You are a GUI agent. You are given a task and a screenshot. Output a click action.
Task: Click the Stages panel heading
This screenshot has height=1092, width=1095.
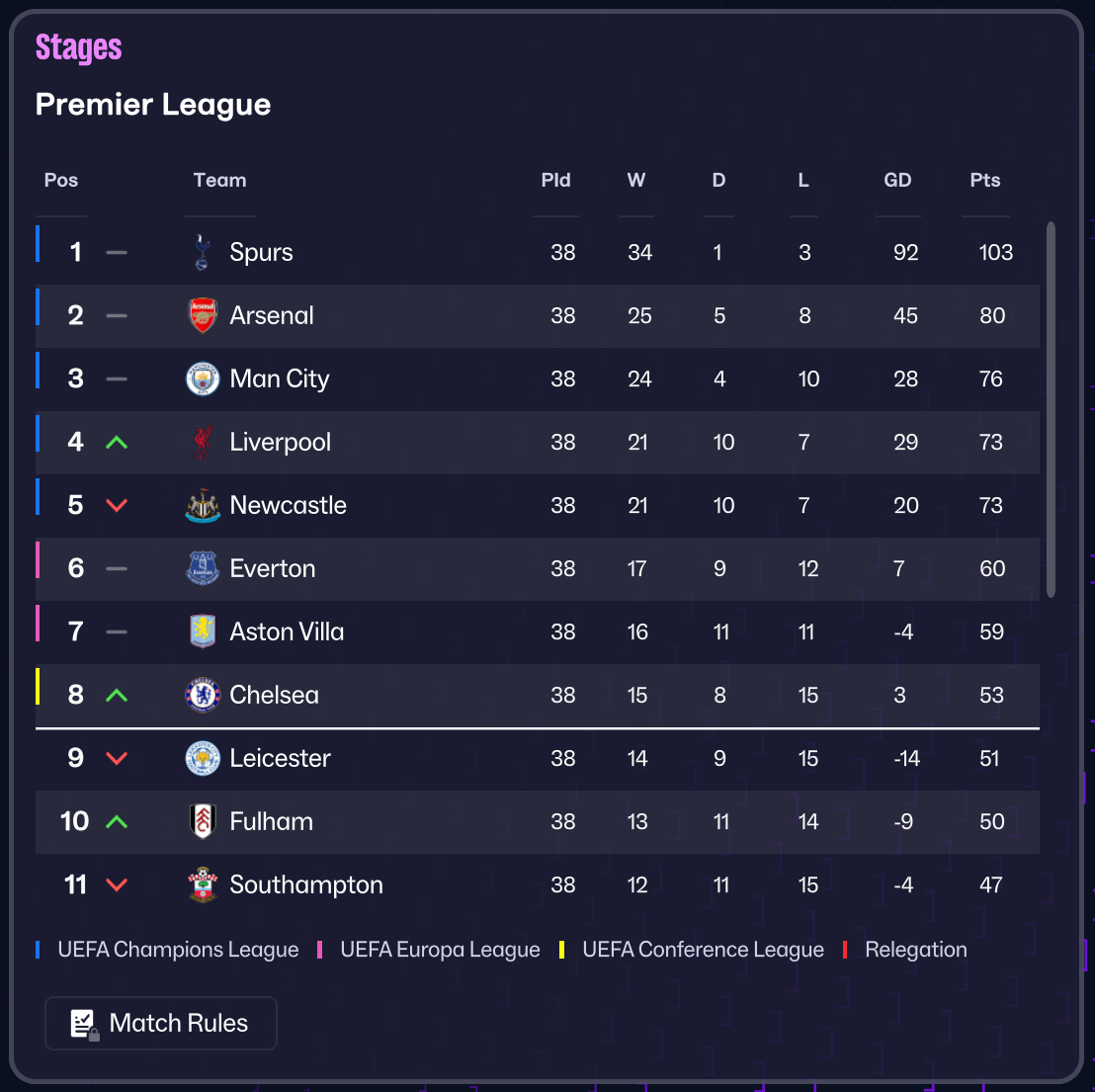pyautogui.click(x=79, y=47)
